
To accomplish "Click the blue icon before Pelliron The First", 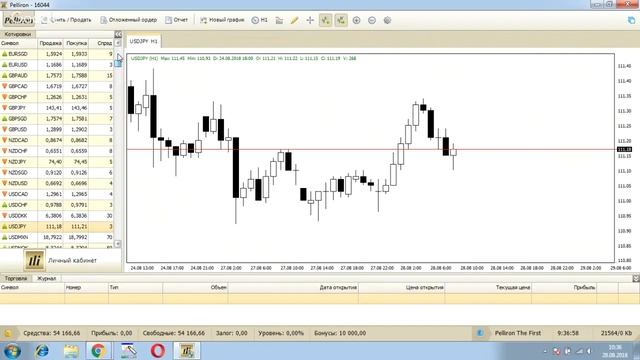I will point(480,333).
